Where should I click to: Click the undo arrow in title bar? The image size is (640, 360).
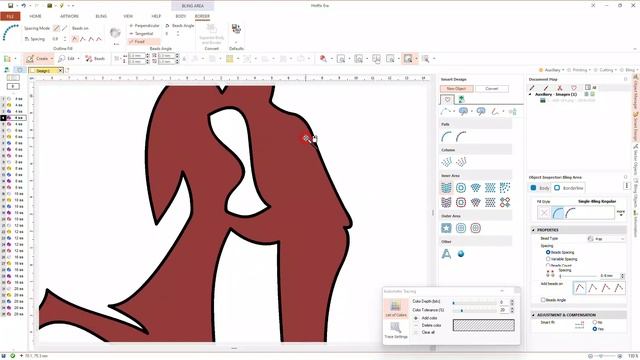click(23, 6)
